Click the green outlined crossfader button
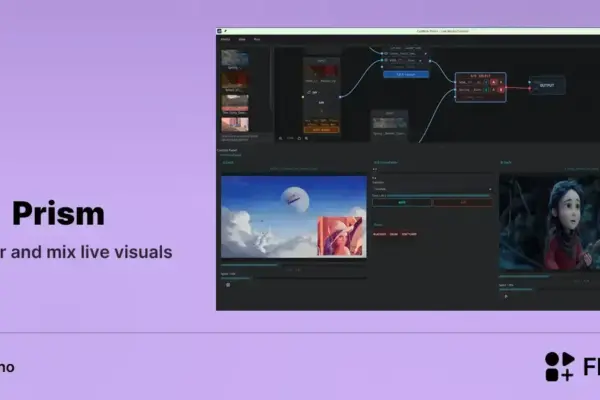The image size is (600, 400). pos(402,202)
